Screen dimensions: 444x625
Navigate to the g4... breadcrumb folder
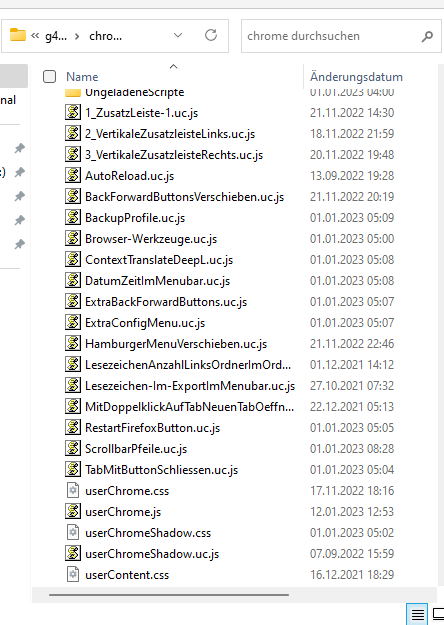pos(56,36)
